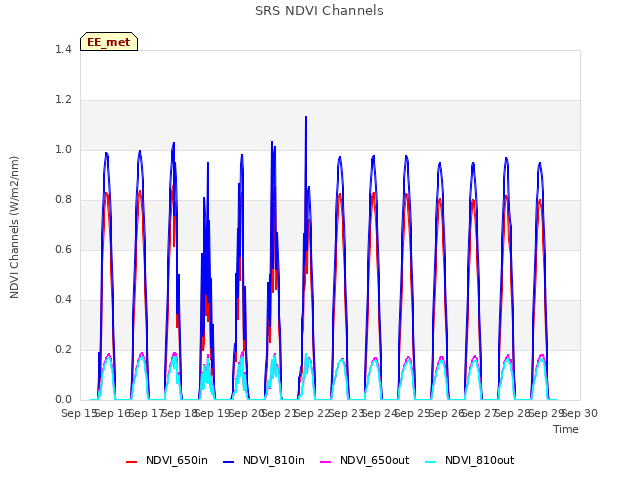Click the Sep 30 x-axis tick label

[x=580, y=413]
